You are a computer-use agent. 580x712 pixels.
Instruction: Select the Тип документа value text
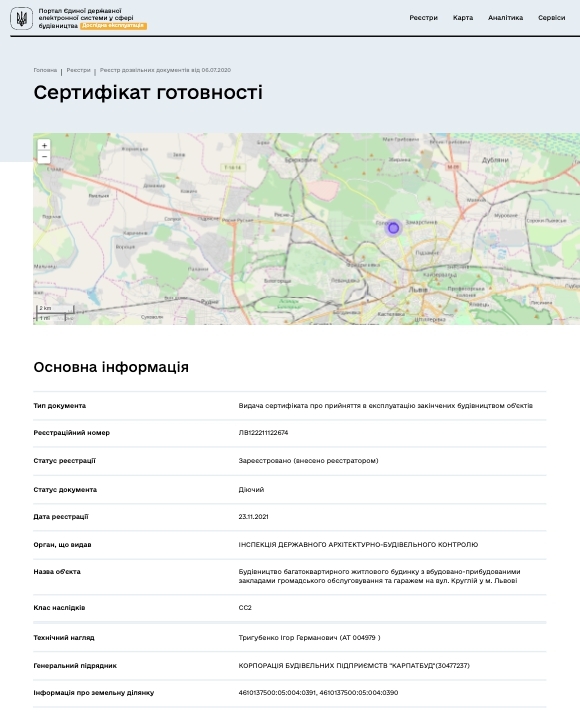pos(386,405)
